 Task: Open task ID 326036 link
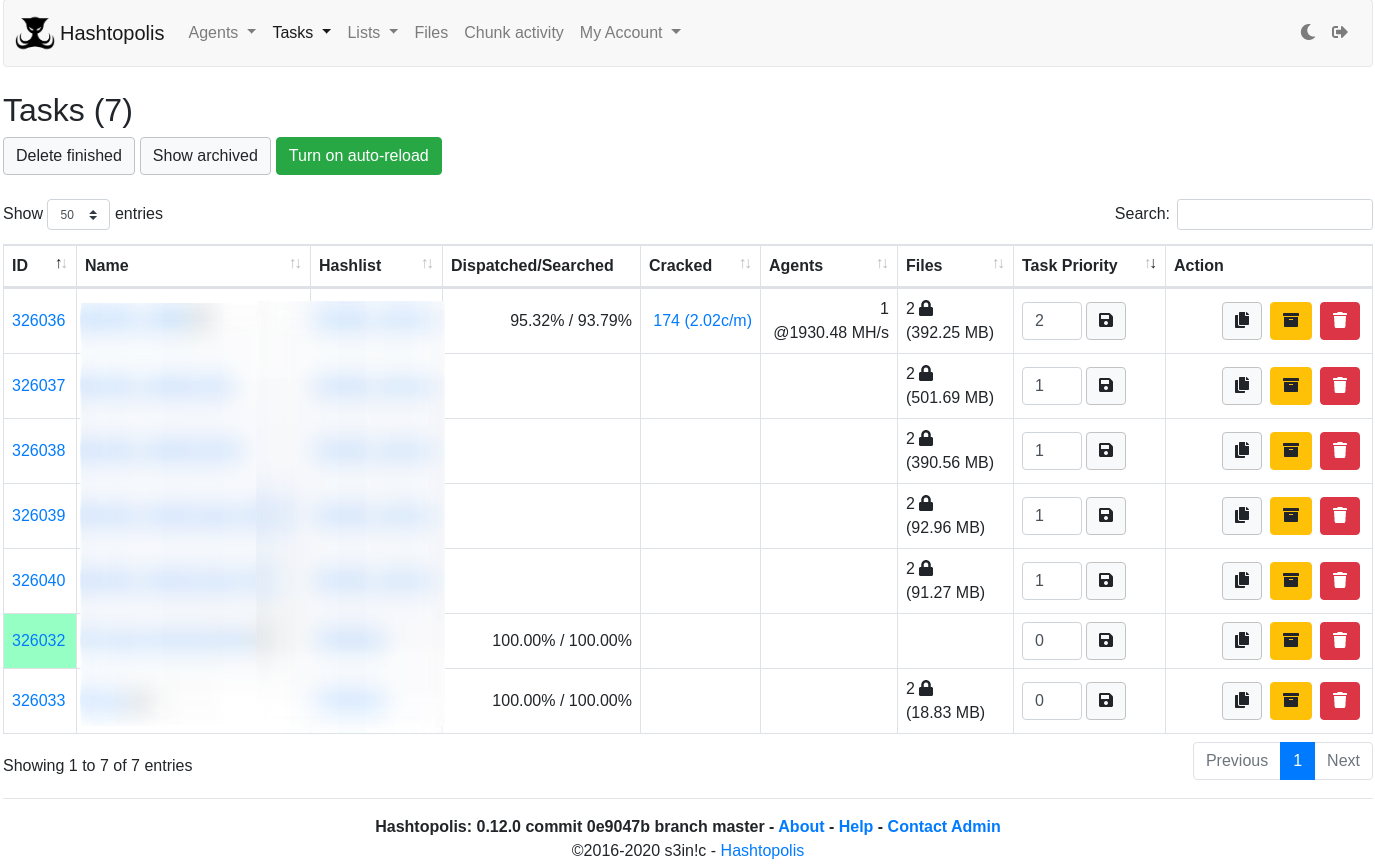pyautogui.click(x=38, y=321)
